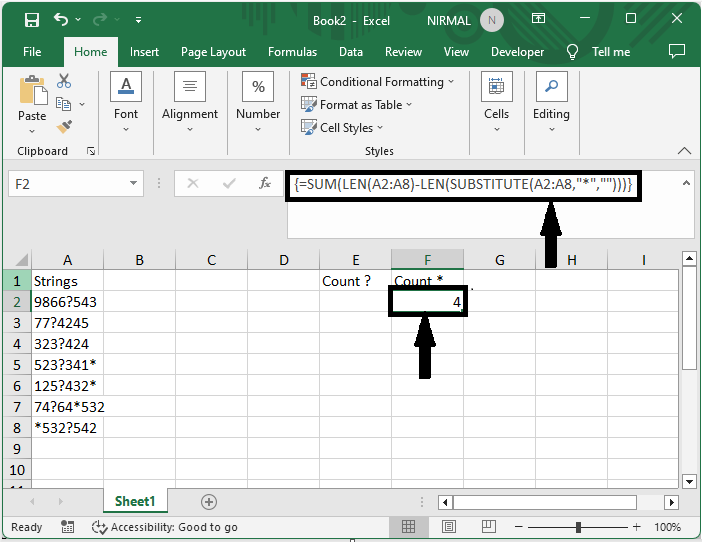Open the Formulas tab
Image resolution: width=702 pixels, height=542 pixels.
tap(292, 52)
